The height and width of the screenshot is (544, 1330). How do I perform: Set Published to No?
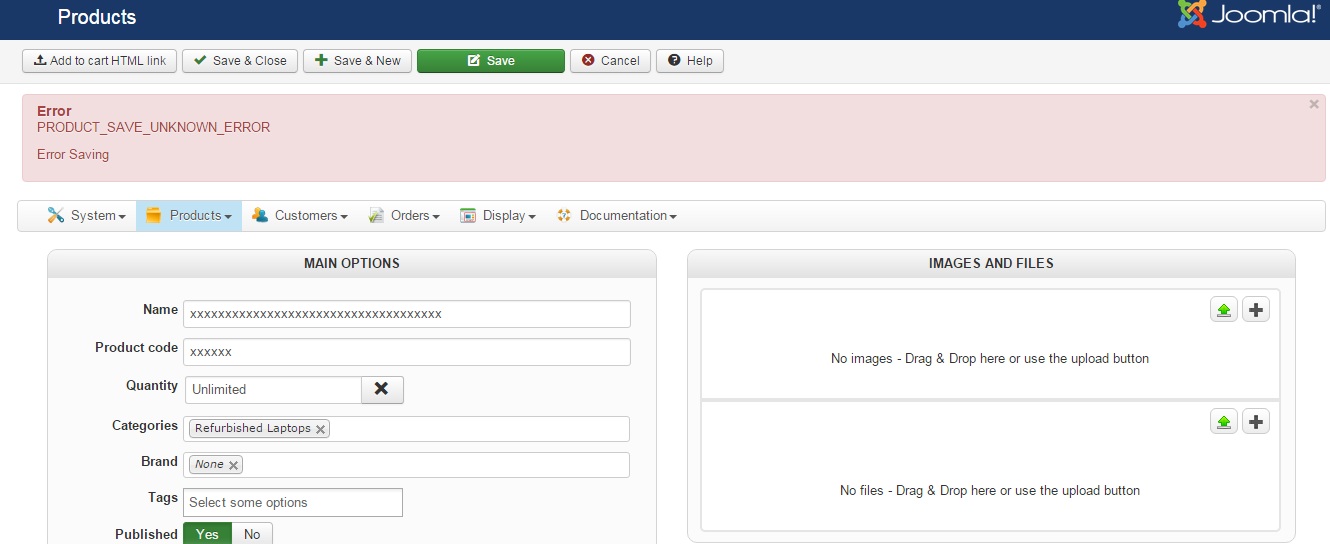[x=252, y=534]
